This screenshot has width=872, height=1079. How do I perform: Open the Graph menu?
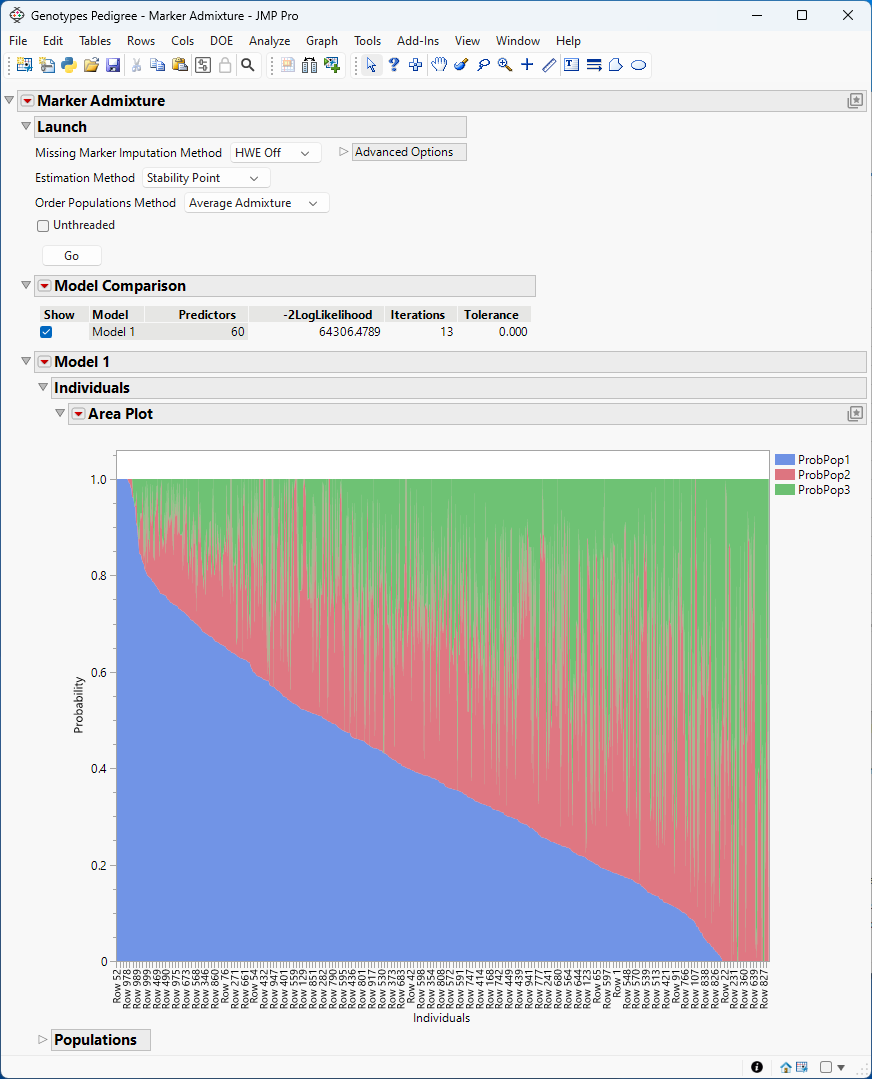pyautogui.click(x=321, y=41)
